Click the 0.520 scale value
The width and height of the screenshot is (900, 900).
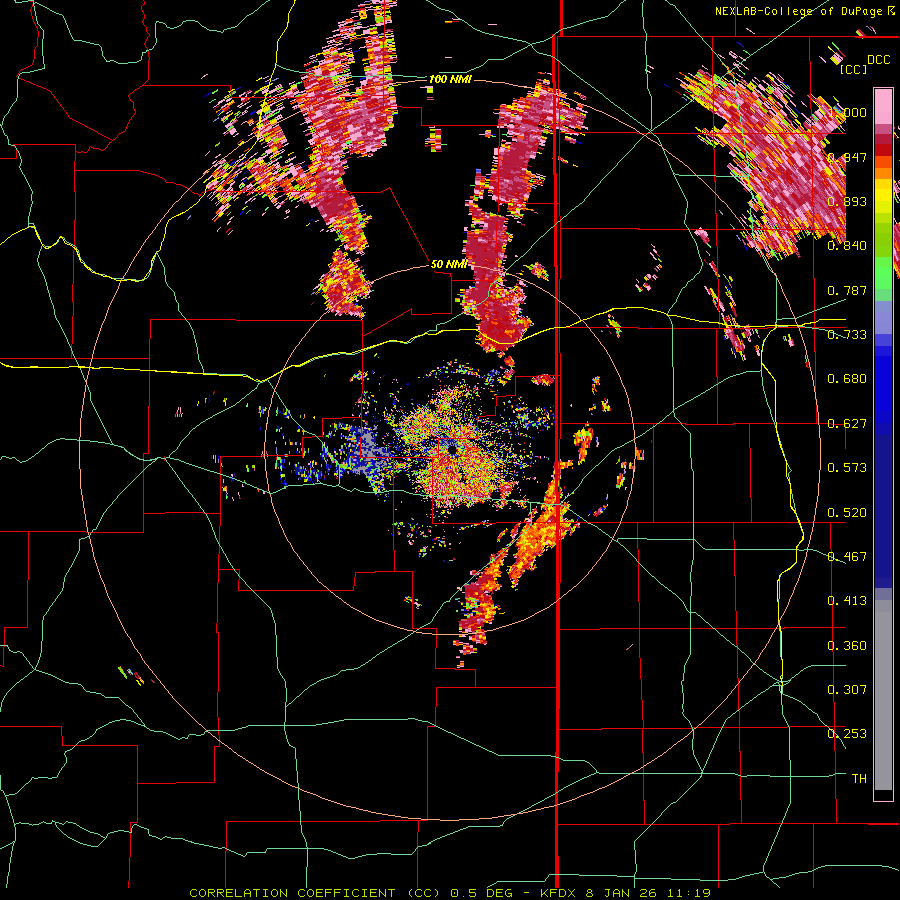pos(847,512)
